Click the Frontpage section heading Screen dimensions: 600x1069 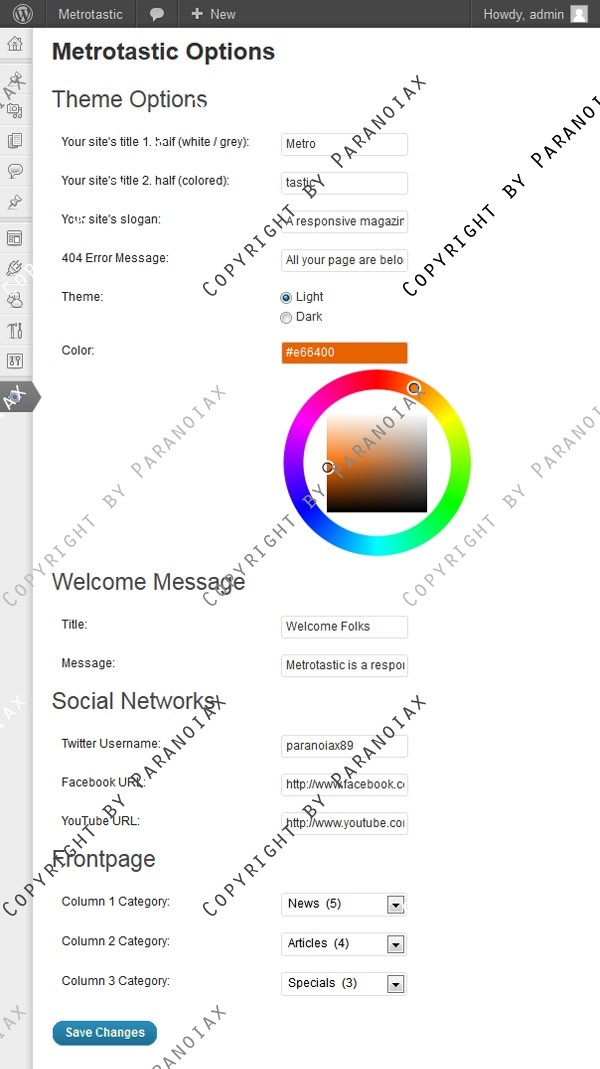pos(104,859)
